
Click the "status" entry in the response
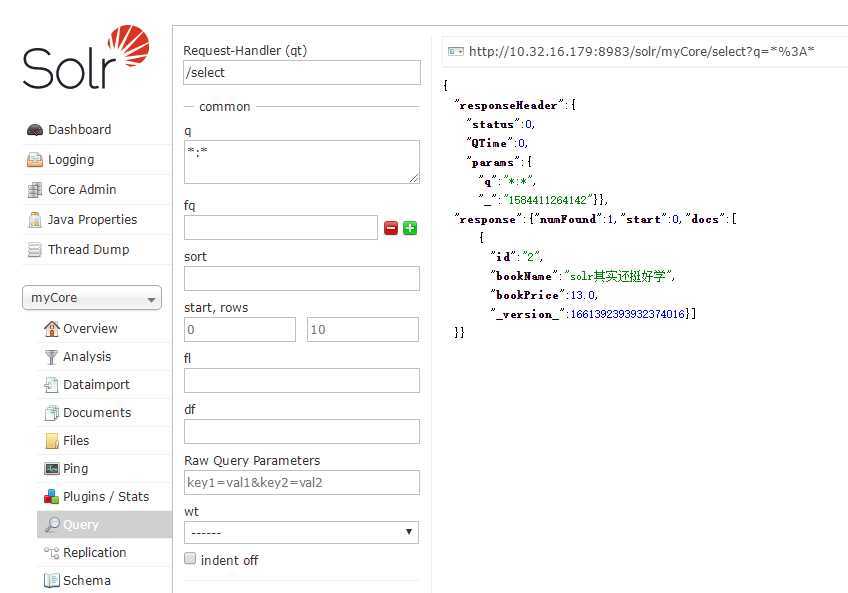[x=500, y=124]
